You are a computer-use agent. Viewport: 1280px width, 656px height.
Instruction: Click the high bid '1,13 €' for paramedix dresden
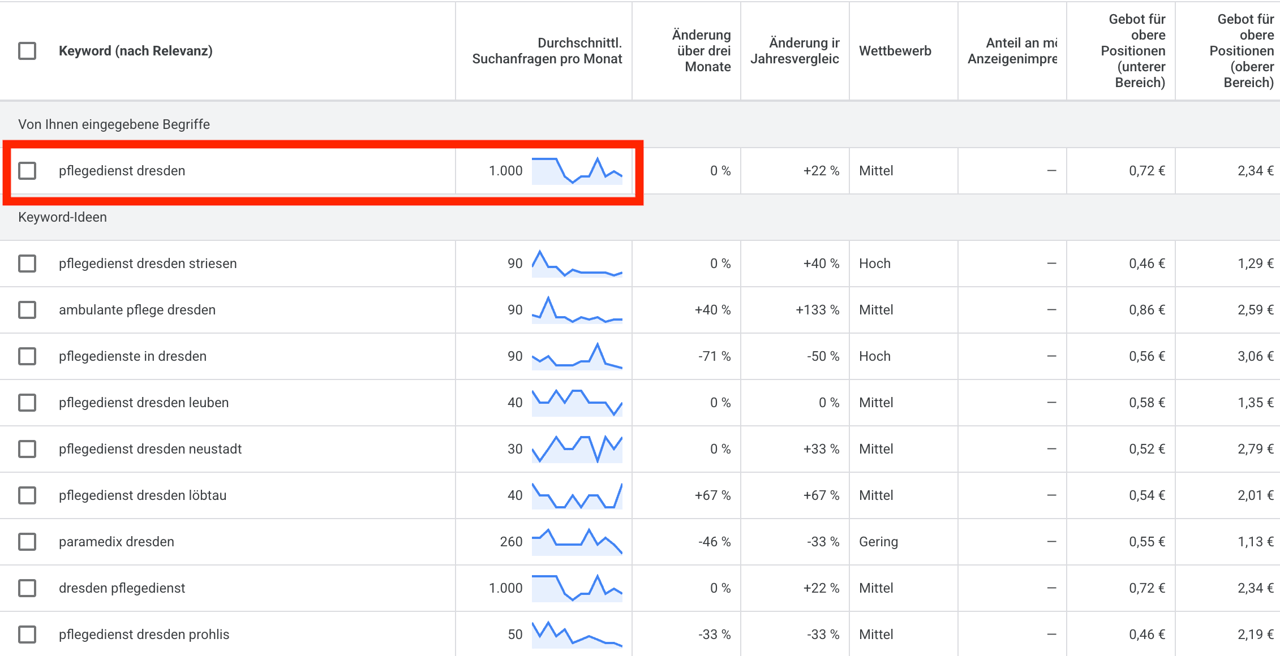pyautogui.click(x=1256, y=542)
